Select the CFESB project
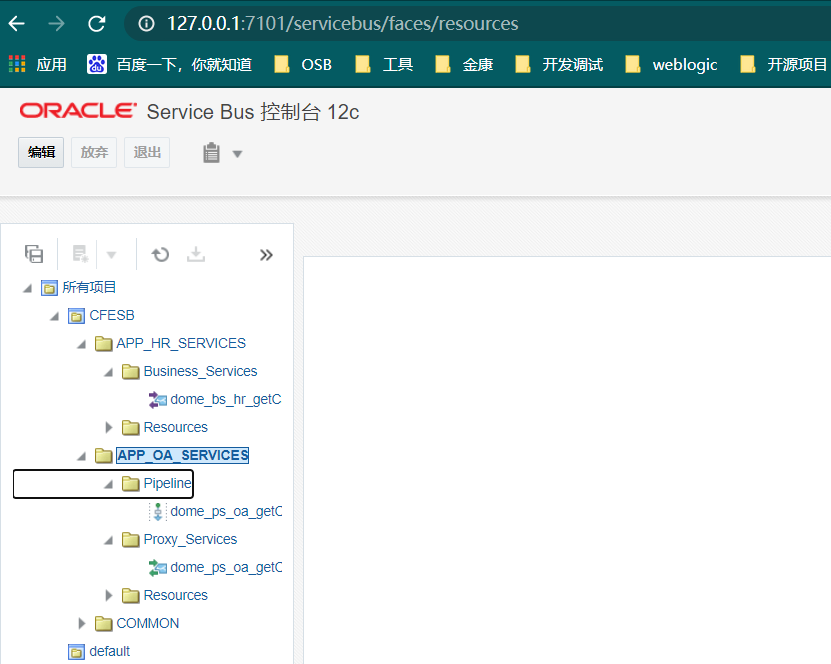Image resolution: width=831 pixels, height=664 pixels. pos(112,315)
